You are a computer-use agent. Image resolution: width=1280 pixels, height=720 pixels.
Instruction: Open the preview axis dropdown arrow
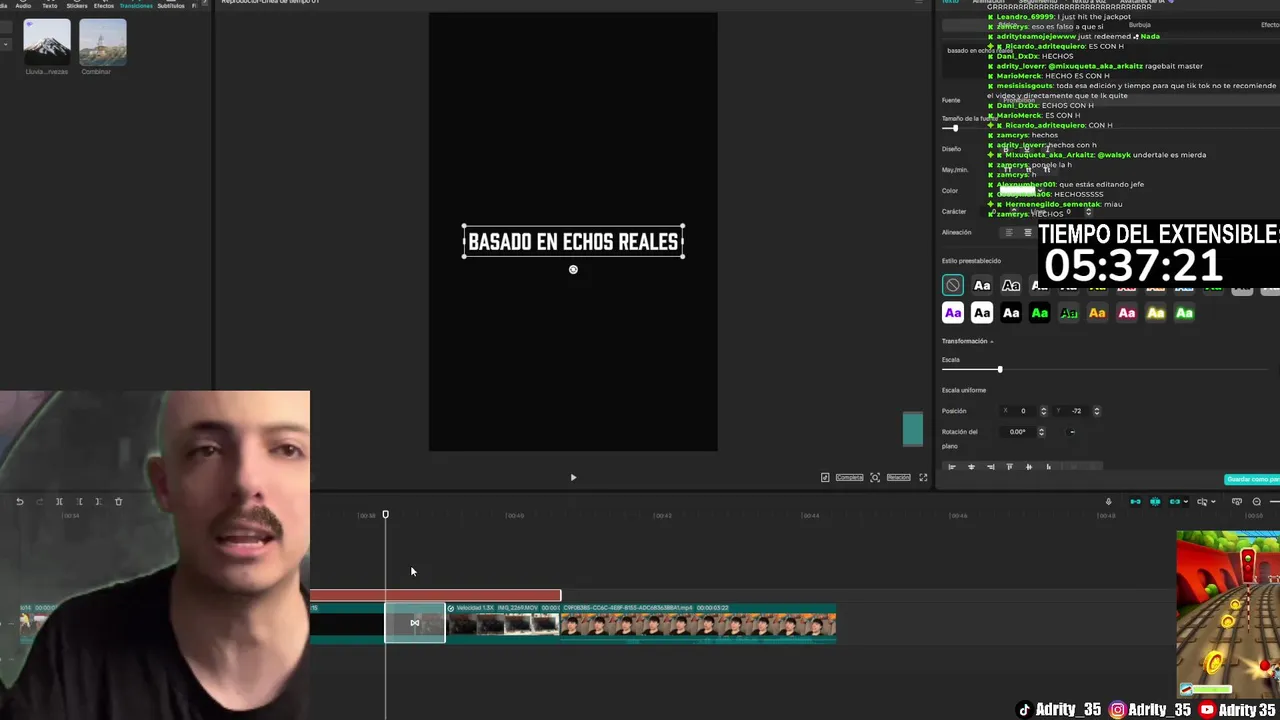pos(1214,501)
